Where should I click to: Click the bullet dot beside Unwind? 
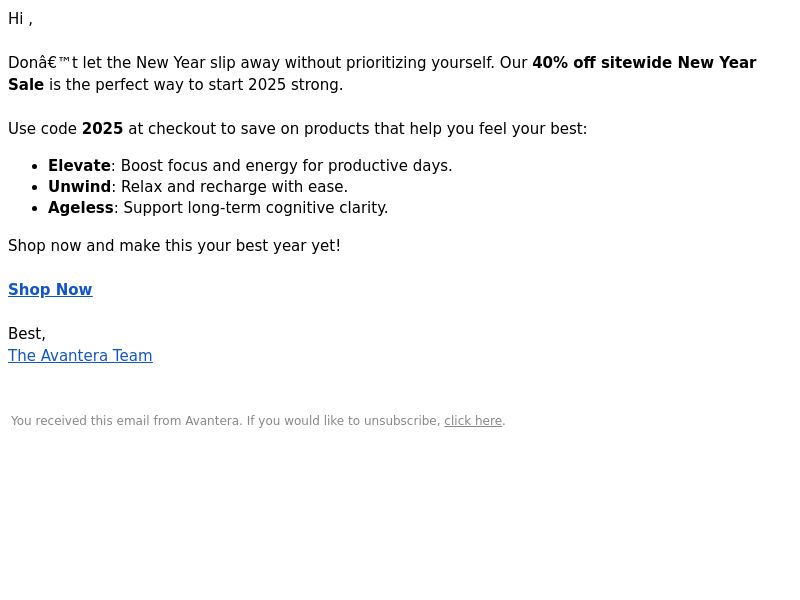(35, 187)
